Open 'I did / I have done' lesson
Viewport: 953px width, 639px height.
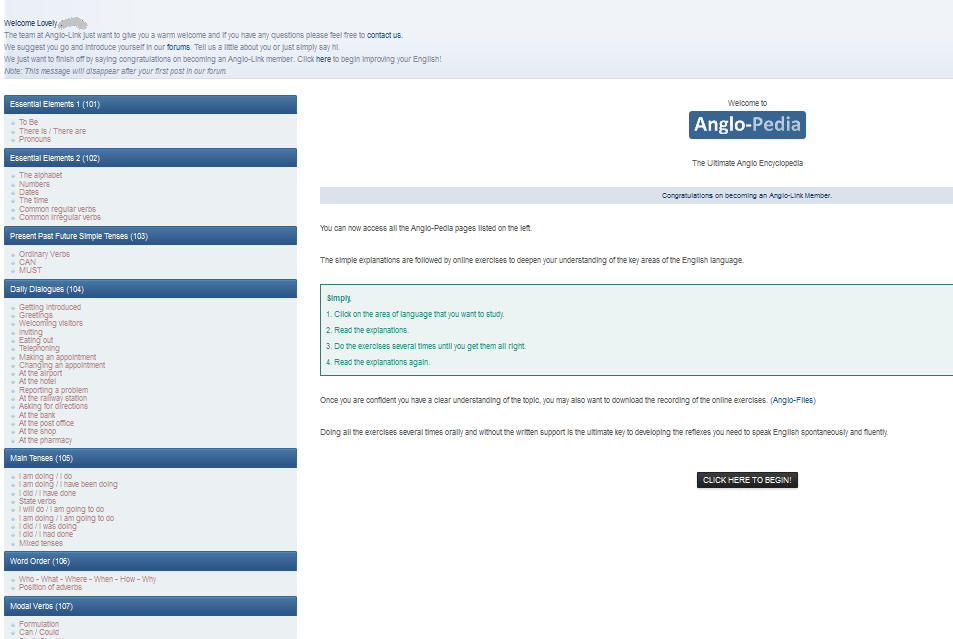(x=47, y=494)
